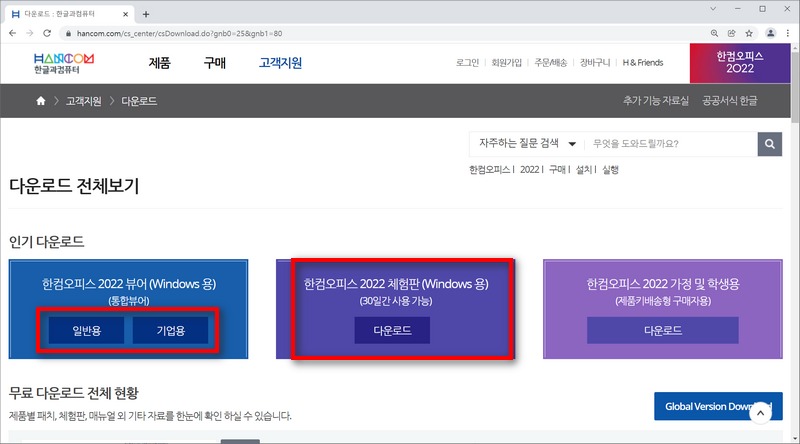This screenshot has width=800, height=444.
Task: Reload the page with the refresh icon
Action: (47, 33)
